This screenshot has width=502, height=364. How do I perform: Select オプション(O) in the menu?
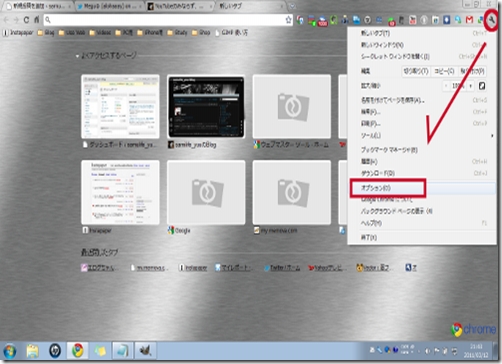422,188
